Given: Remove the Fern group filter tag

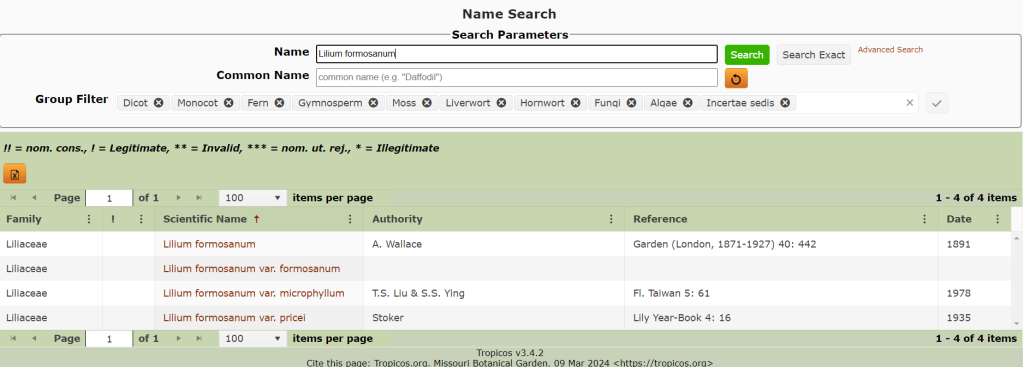Looking at the screenshot, I should coord(280,103).
